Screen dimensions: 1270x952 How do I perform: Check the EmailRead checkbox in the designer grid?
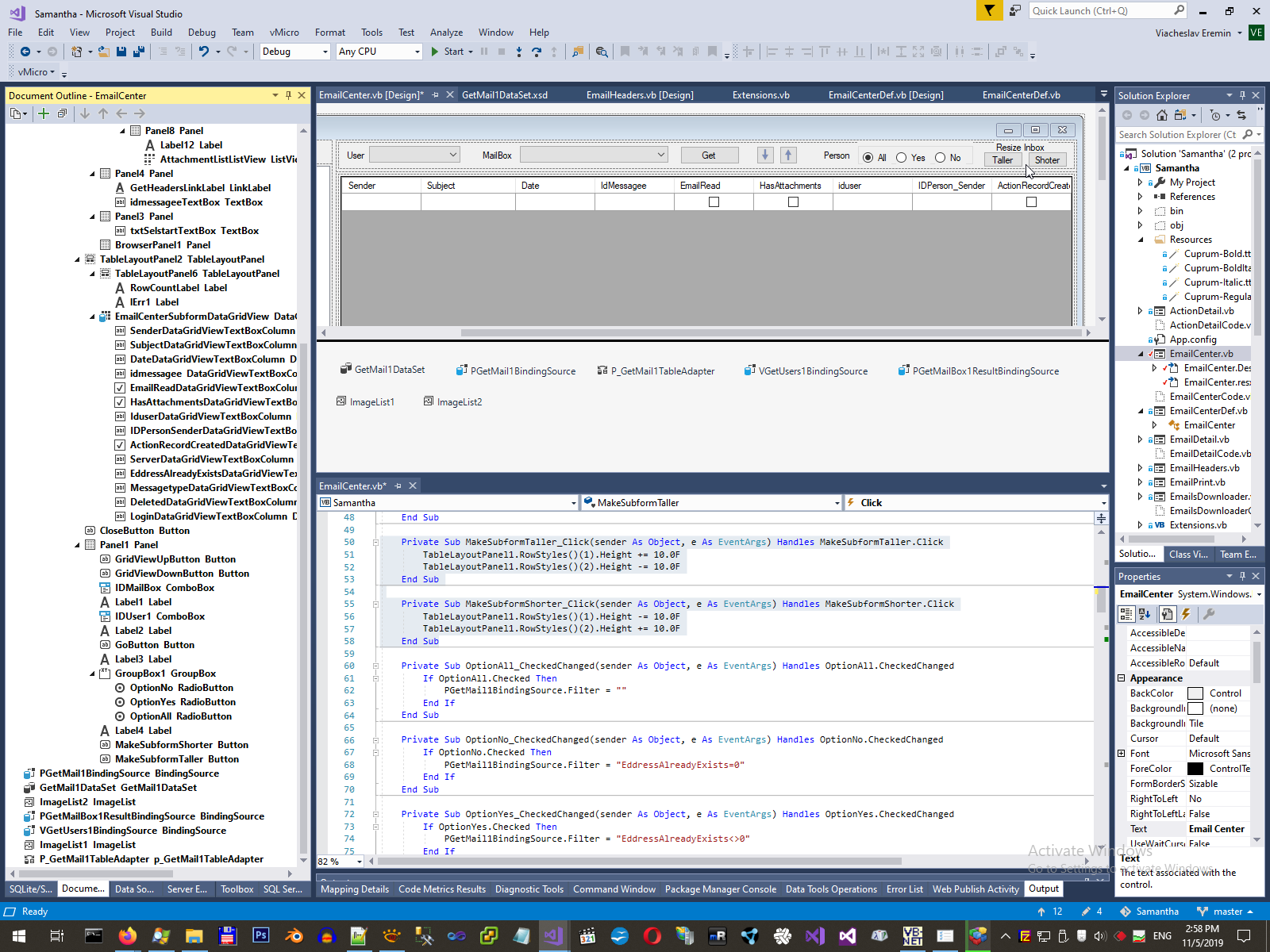pos(714,202)
